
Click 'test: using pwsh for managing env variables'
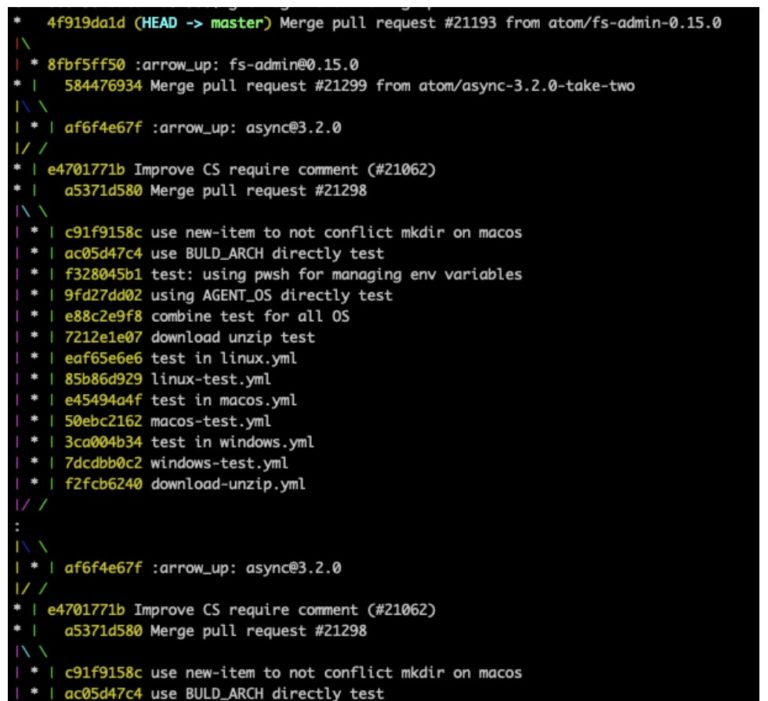pos(336,274)
